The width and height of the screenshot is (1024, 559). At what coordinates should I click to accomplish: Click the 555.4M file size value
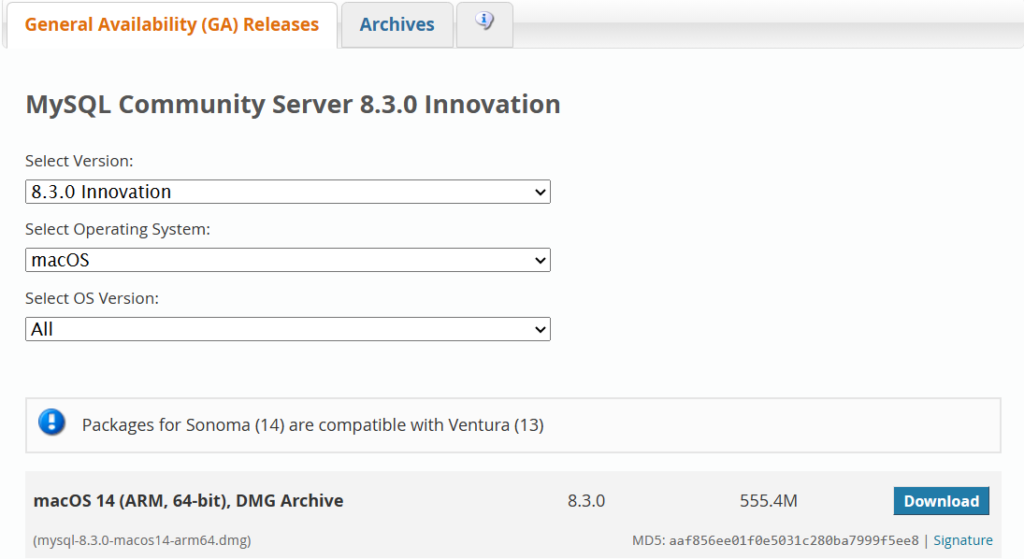tap(769, 501)
